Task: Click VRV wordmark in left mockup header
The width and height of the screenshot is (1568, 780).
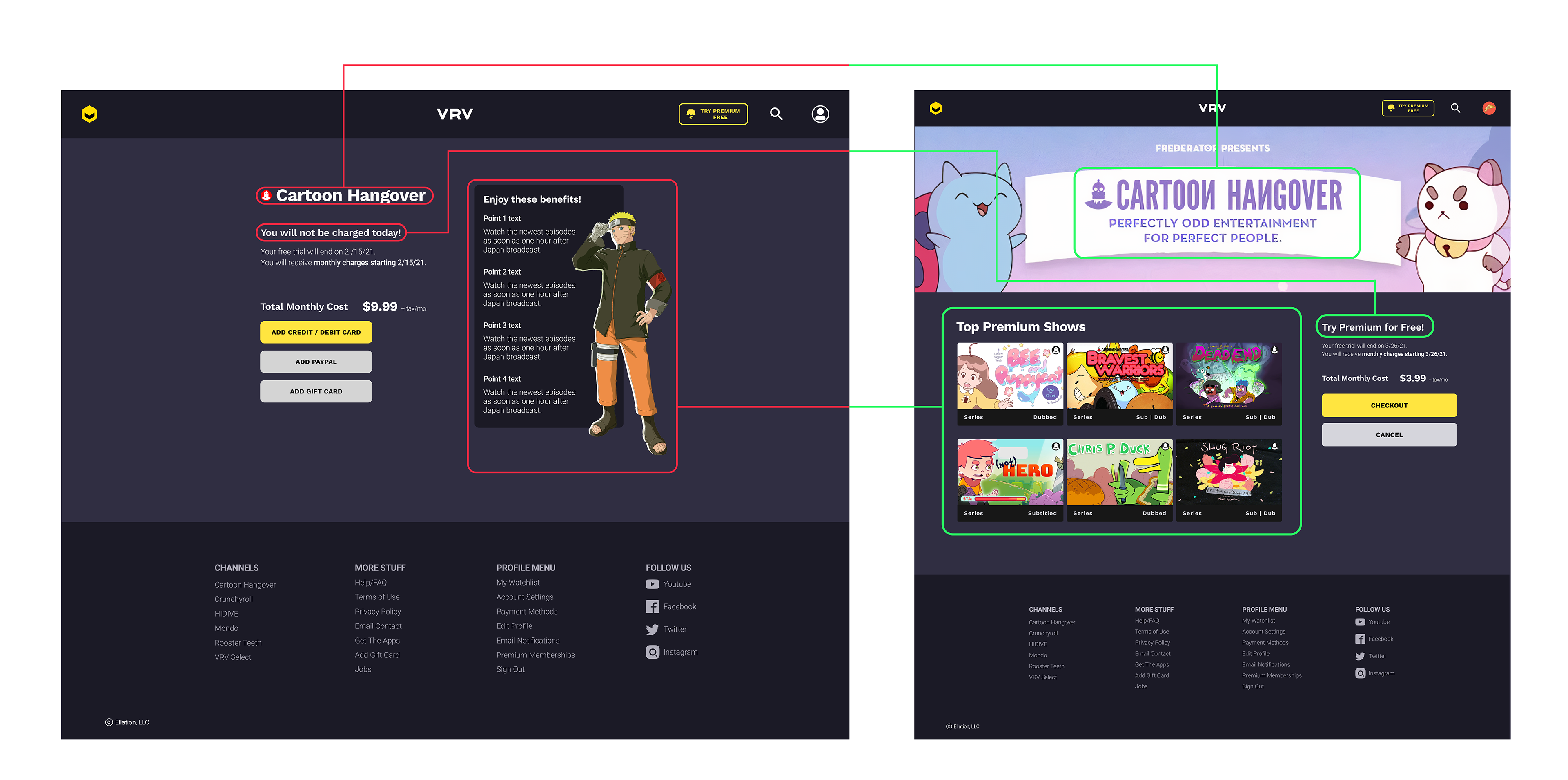Action: pos(454,114)
